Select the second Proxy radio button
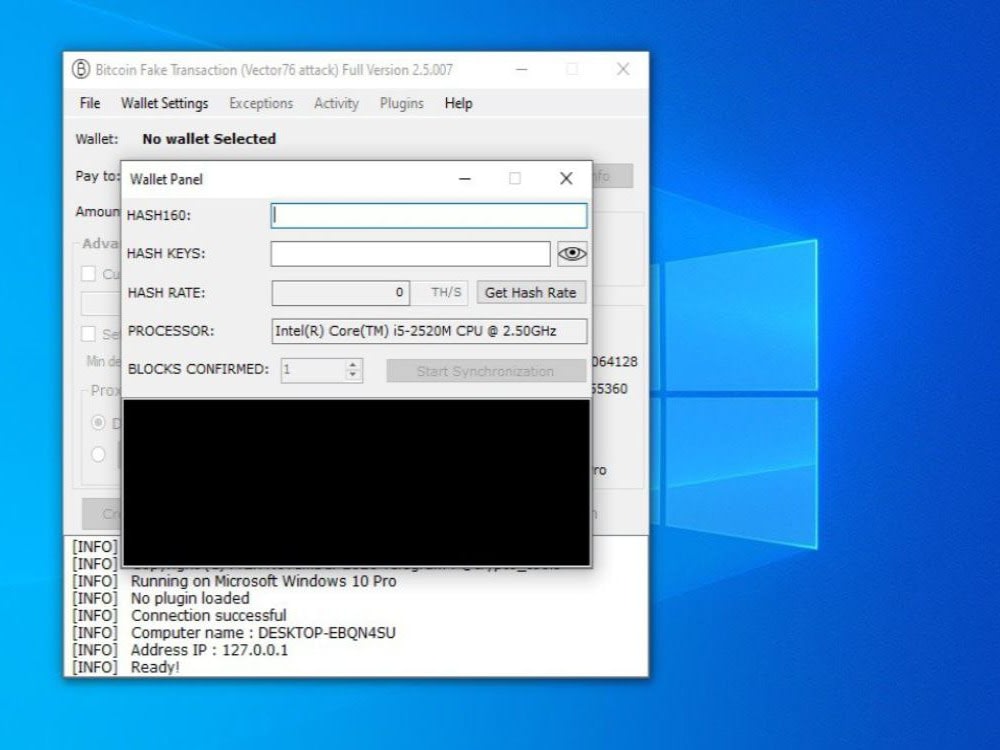 (98, 454)
